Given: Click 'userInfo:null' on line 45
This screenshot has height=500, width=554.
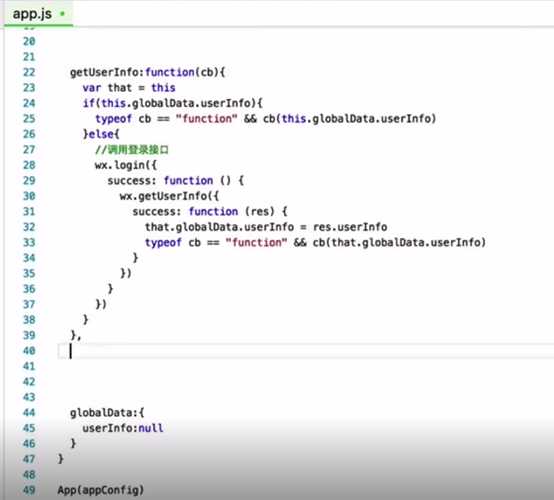Looking at the screenshot, I should (123, 428).
